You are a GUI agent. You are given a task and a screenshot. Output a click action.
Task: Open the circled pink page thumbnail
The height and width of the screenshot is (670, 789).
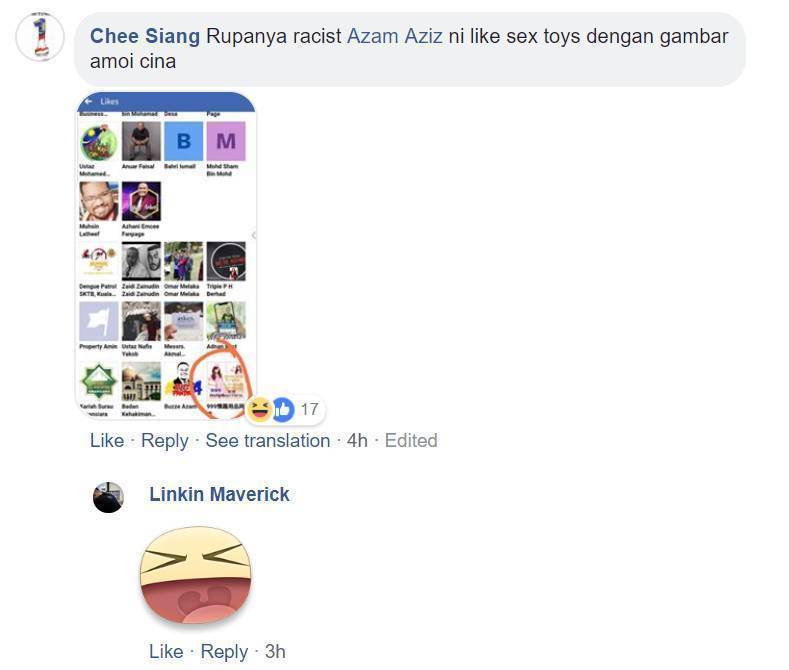coord(226,381)
